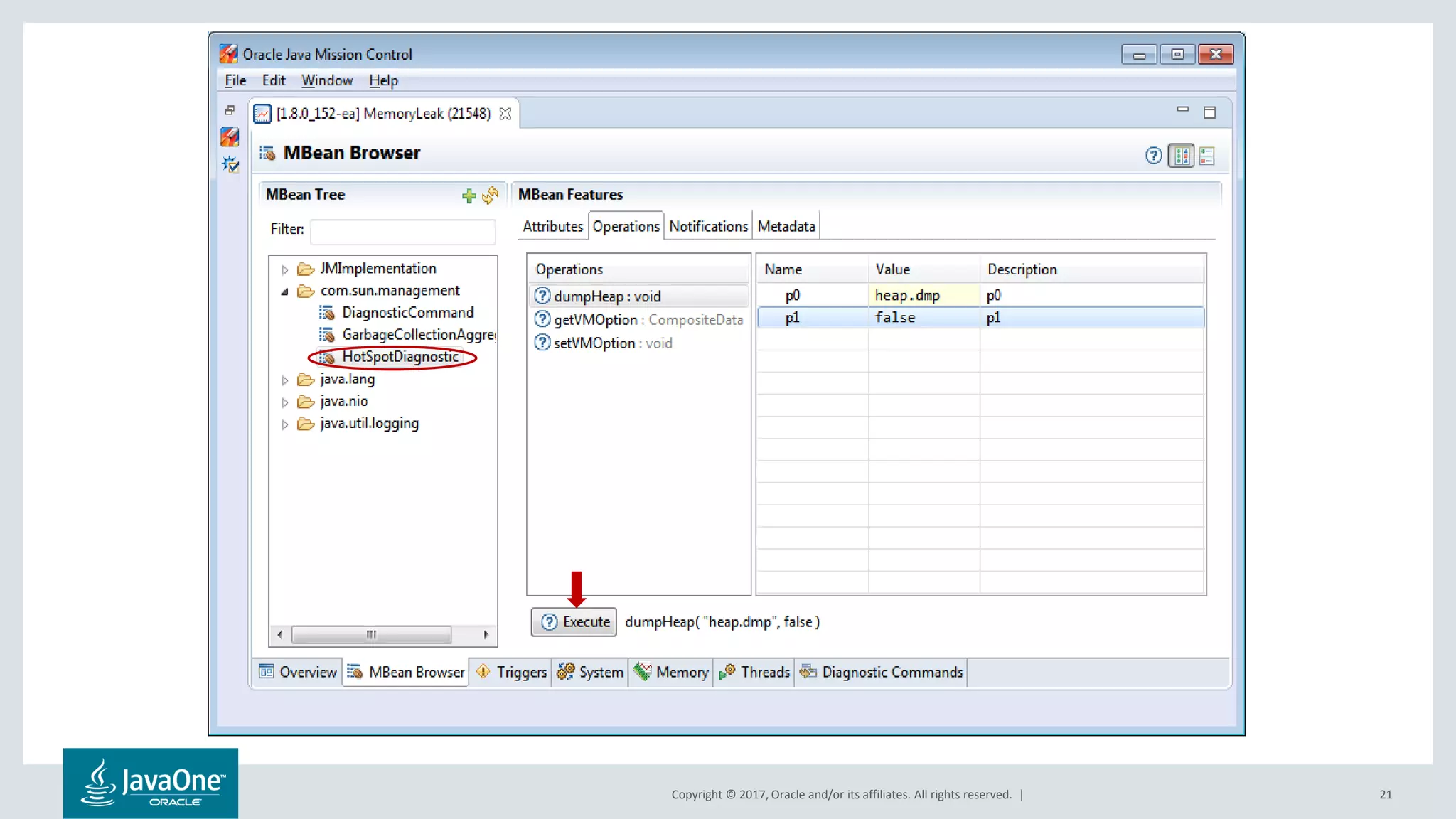Click the JMImplementation folder icon

(306, 269)
